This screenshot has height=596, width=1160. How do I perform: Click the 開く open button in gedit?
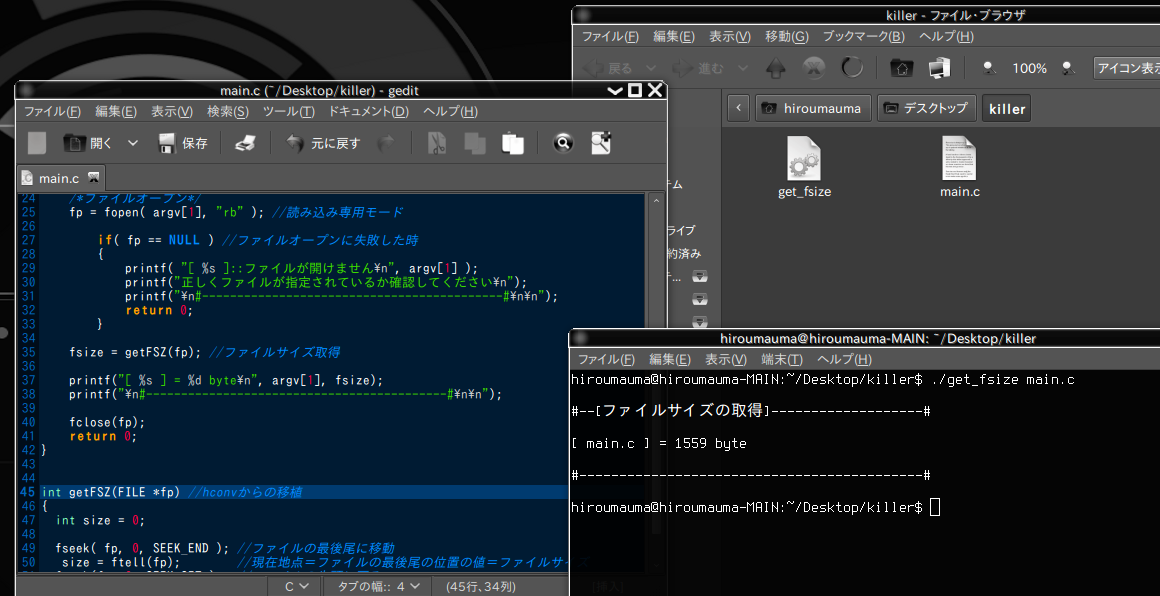(87, 143)
